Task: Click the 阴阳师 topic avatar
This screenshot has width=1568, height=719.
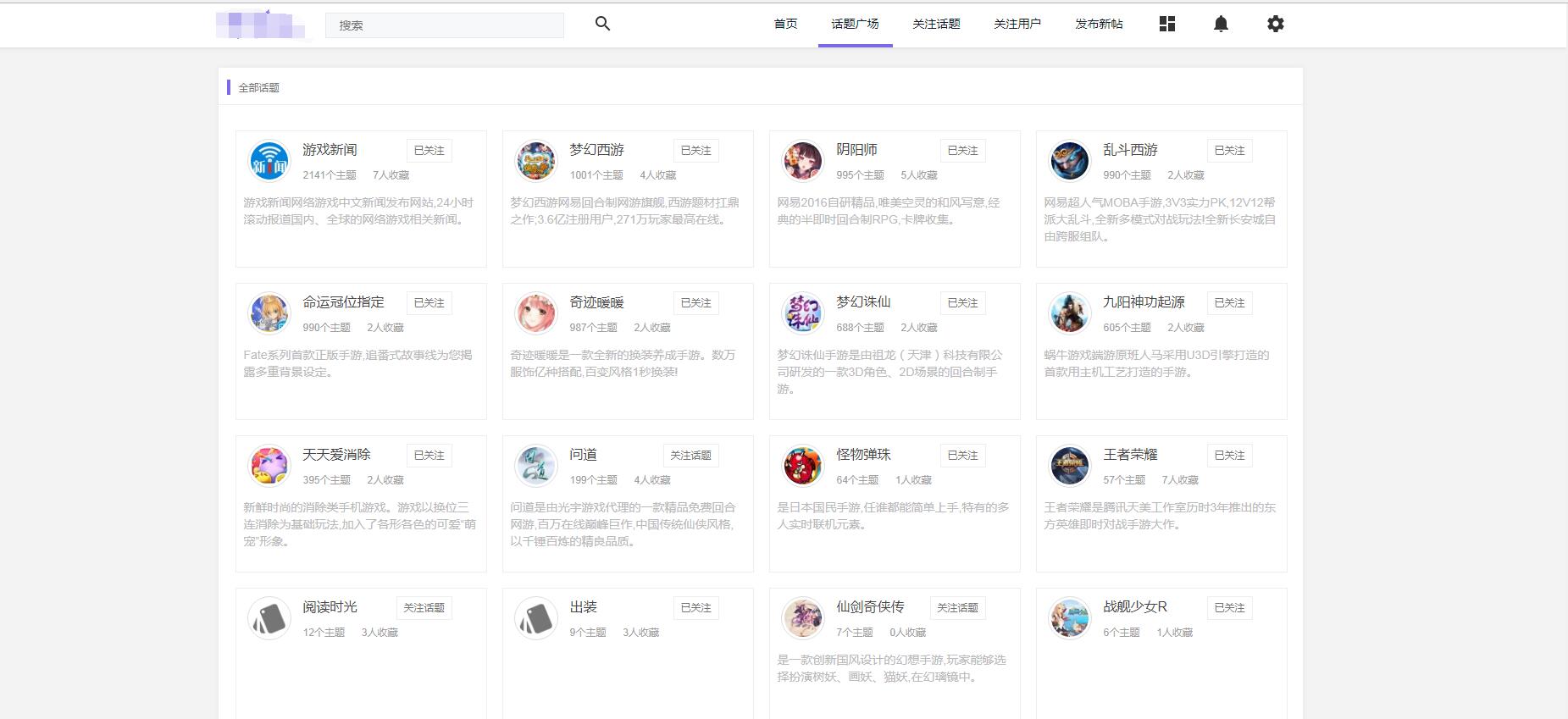Action: click(x=803, y=161)
